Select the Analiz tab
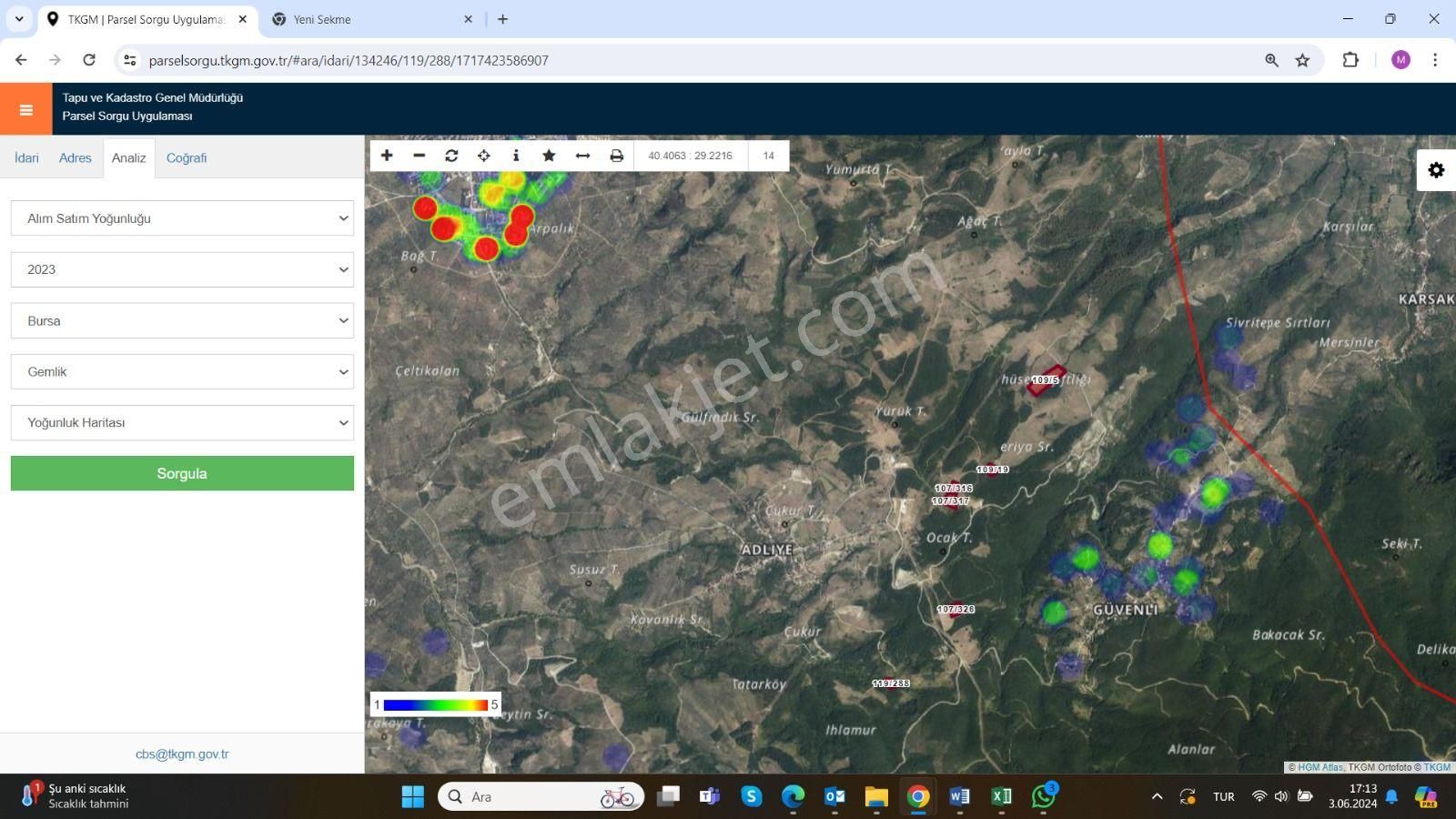Image resolution: width=1456 pixels, height=819 pixels. click(x=128, y=157)
